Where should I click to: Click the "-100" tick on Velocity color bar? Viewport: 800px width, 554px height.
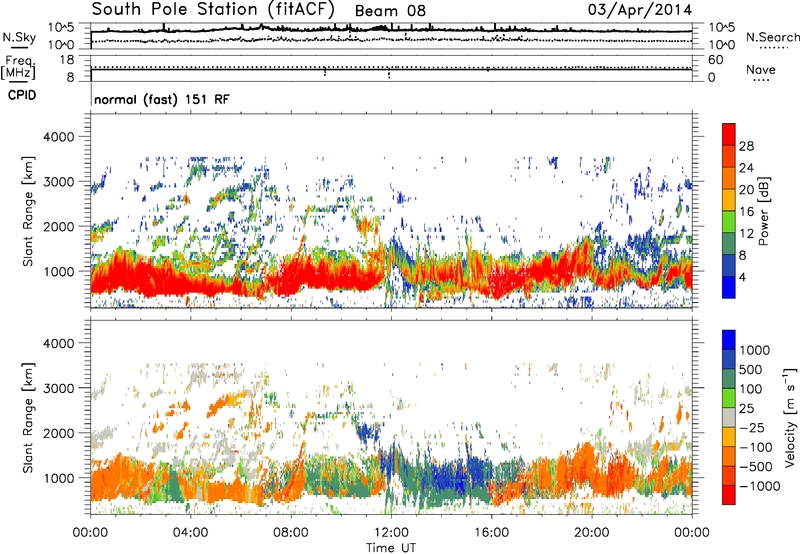[756, 447]
